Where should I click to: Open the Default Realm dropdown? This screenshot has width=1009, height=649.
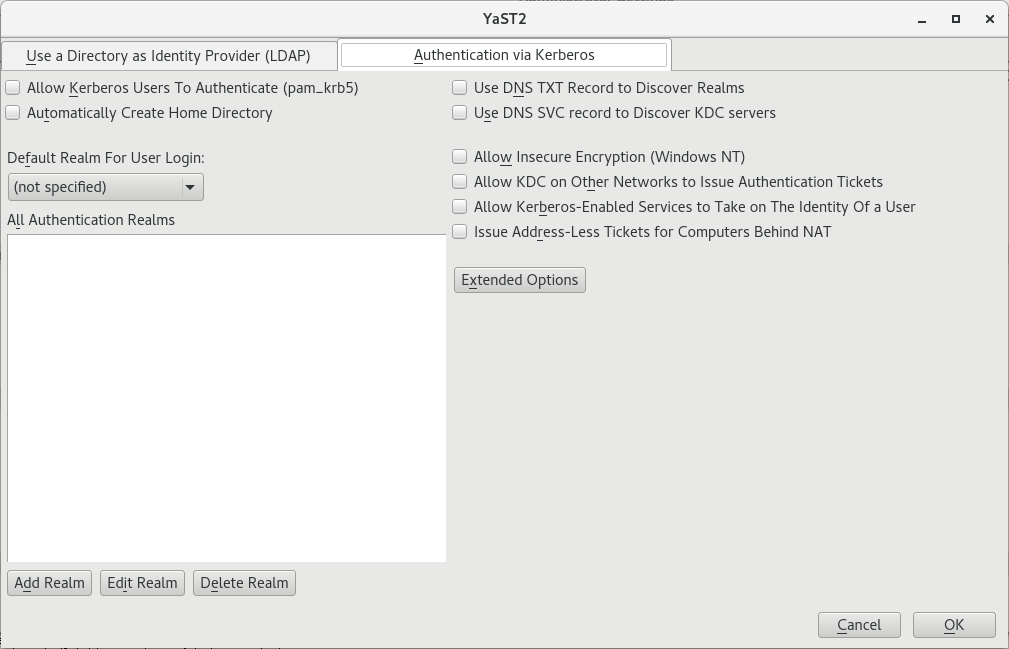point(105,187)
